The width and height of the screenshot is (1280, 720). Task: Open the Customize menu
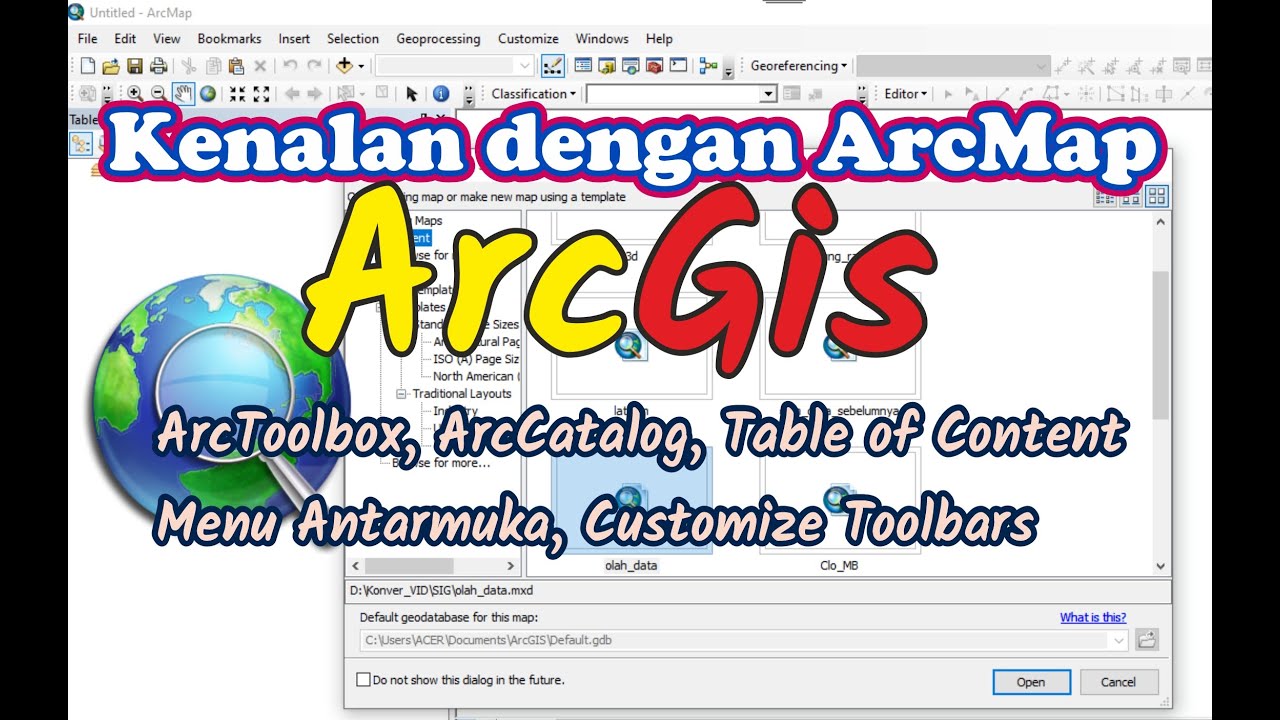[x=528, y=39]
